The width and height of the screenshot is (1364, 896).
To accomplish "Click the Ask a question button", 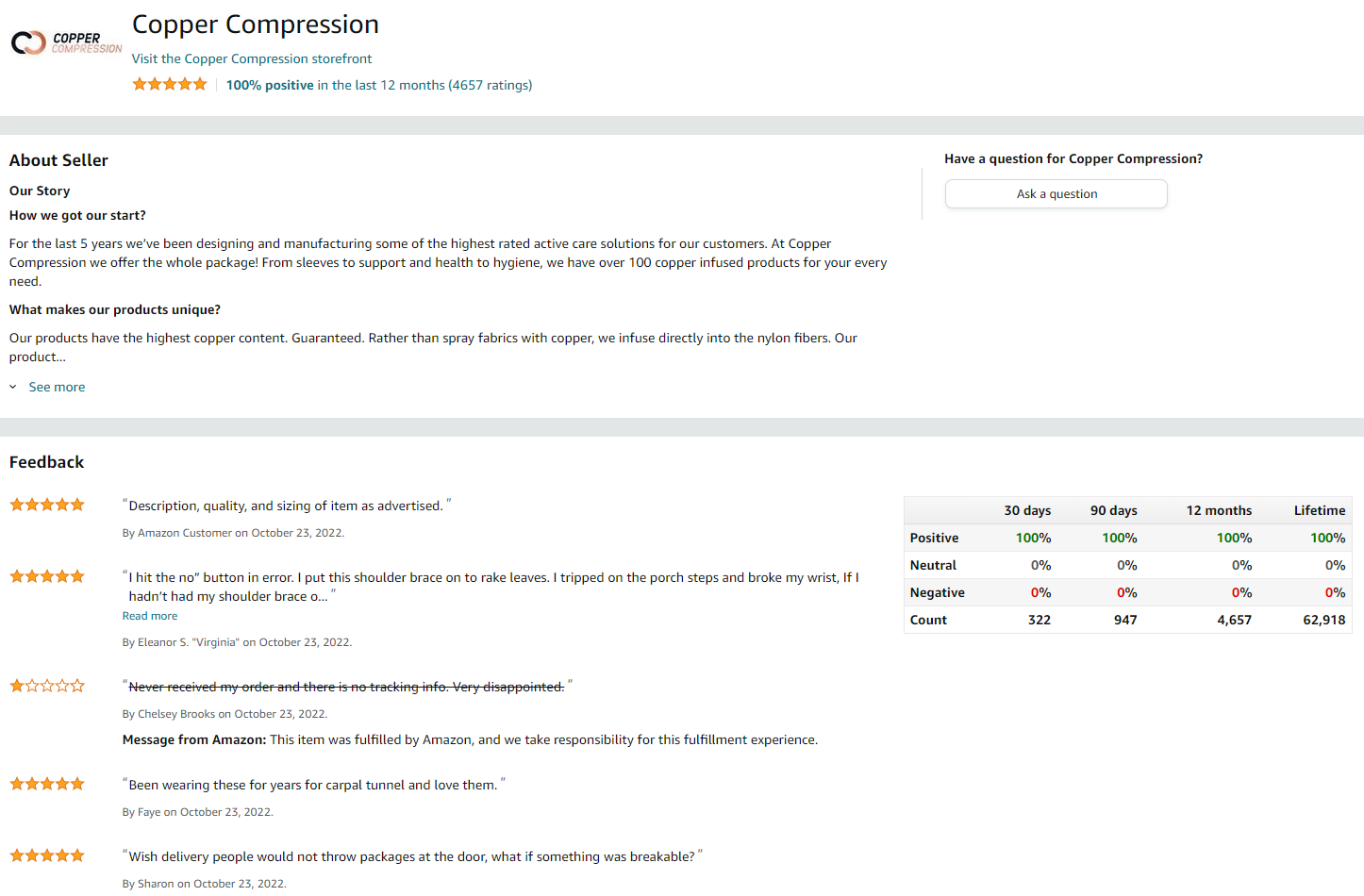I will pyautogui.click(x=1056, y=193).
